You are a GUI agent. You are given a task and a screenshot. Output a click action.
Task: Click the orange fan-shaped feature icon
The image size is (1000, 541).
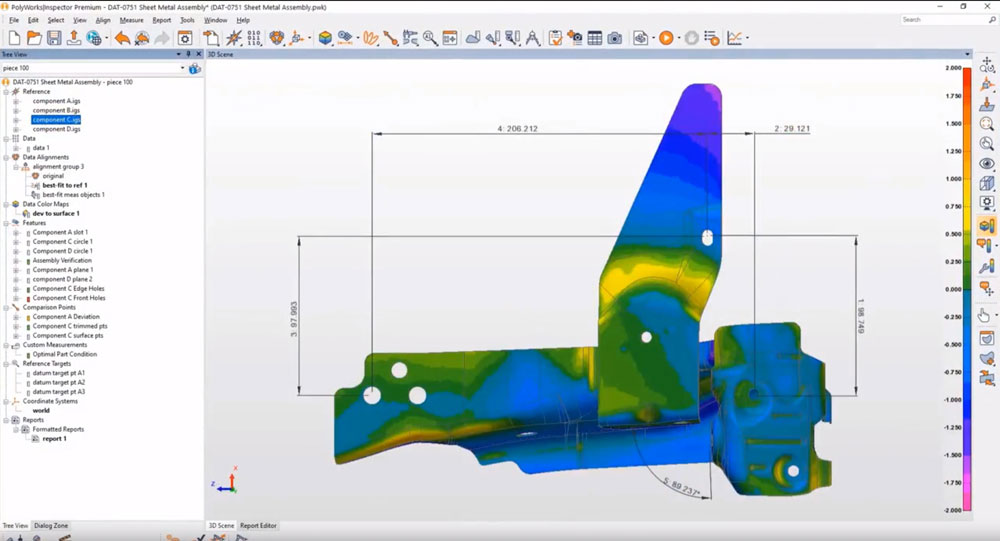371,38
